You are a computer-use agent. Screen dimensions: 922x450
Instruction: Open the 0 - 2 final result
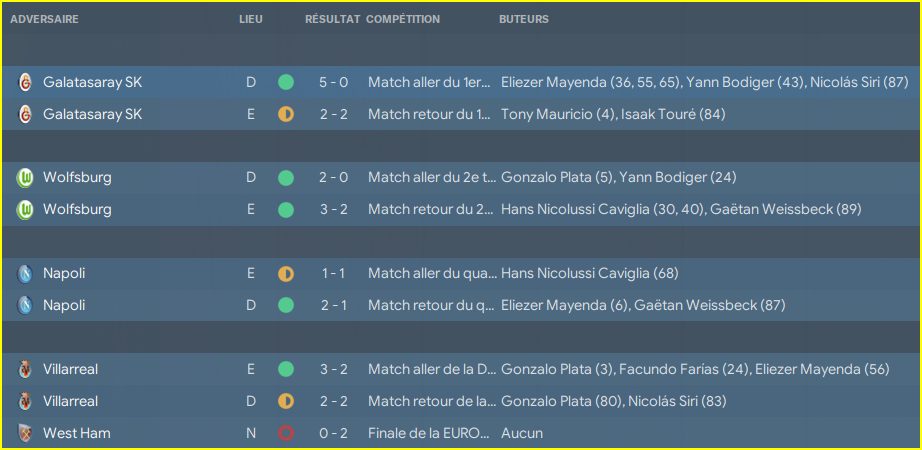coord(333,434)
